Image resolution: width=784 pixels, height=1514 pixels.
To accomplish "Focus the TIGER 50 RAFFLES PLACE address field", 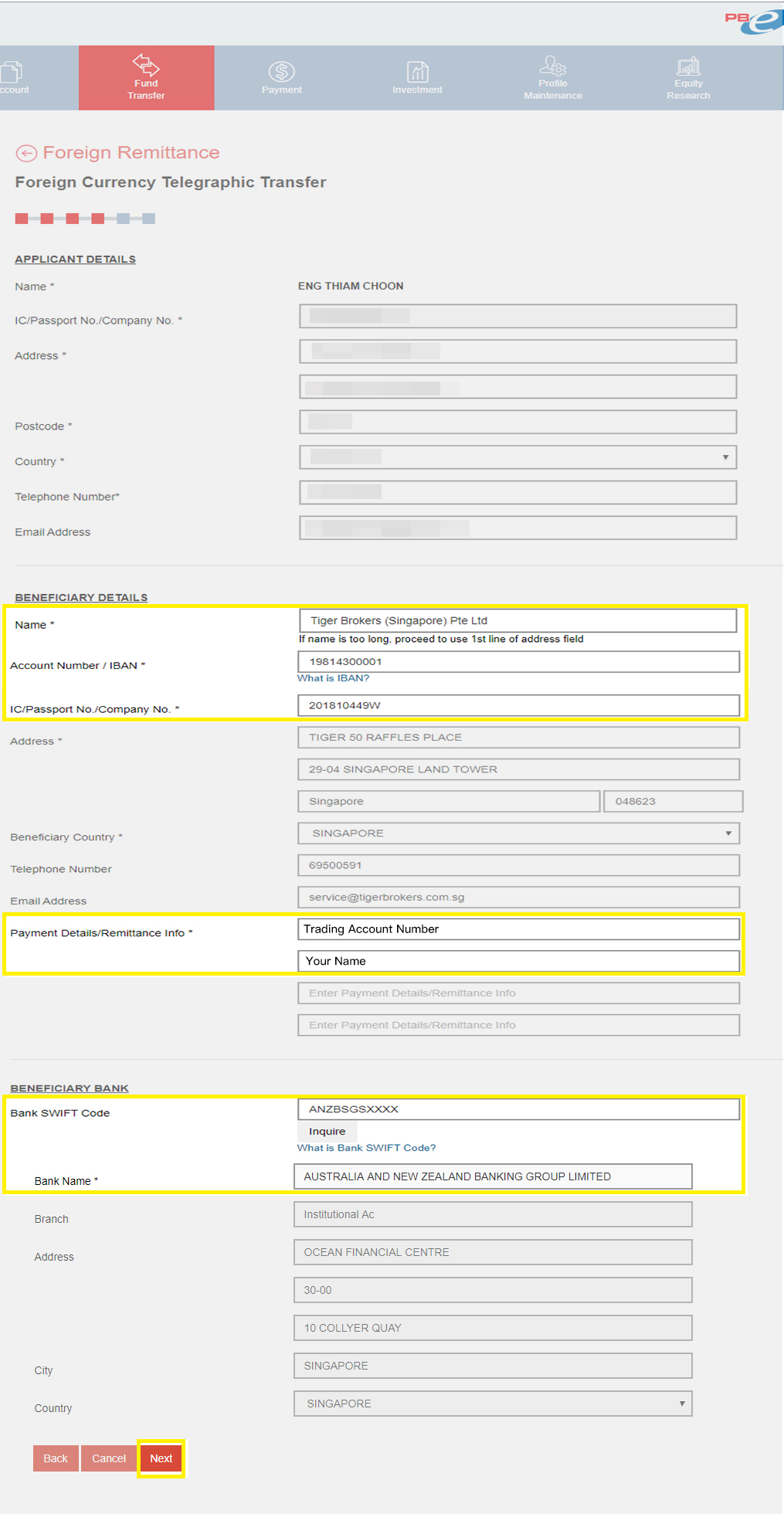I will [519, 738].
